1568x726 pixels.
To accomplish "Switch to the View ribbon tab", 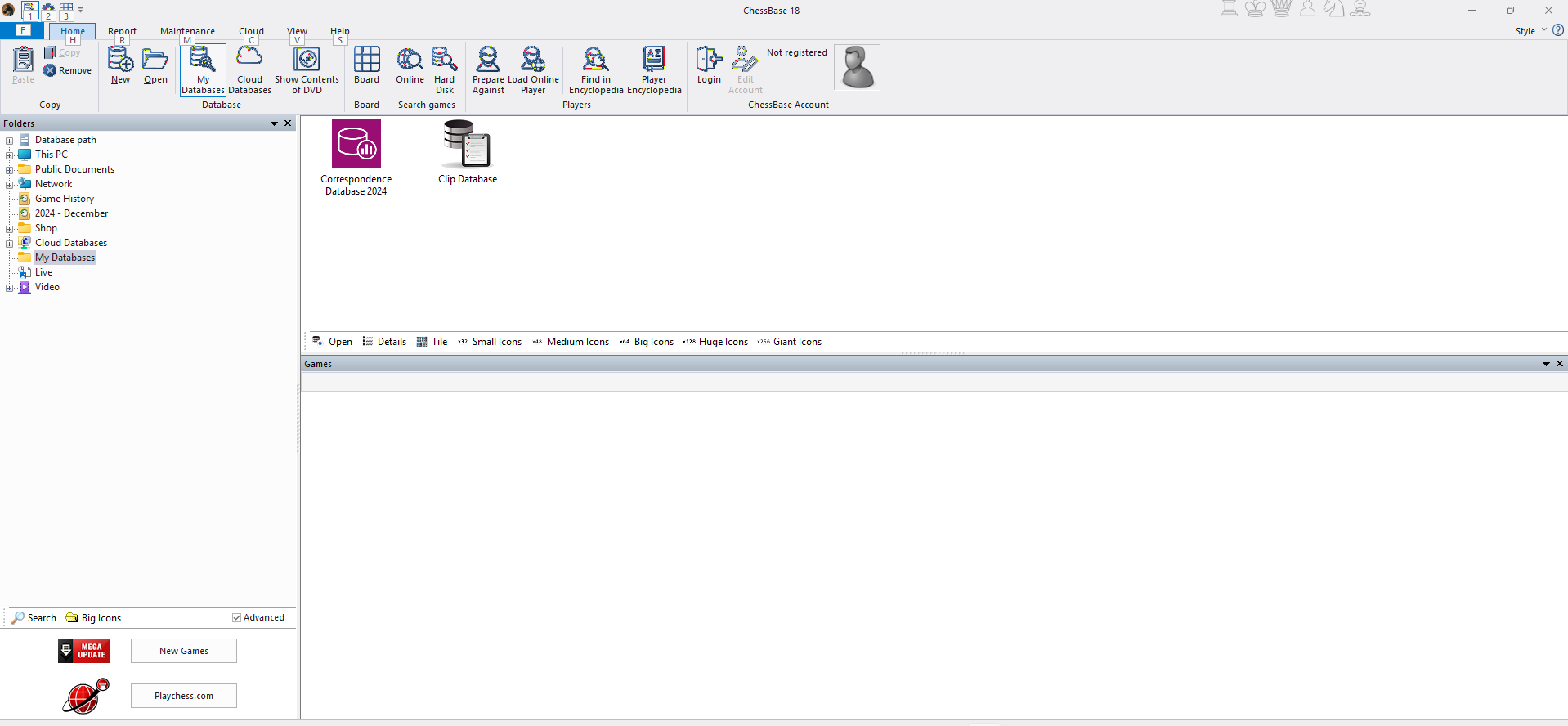I will 297,31.
